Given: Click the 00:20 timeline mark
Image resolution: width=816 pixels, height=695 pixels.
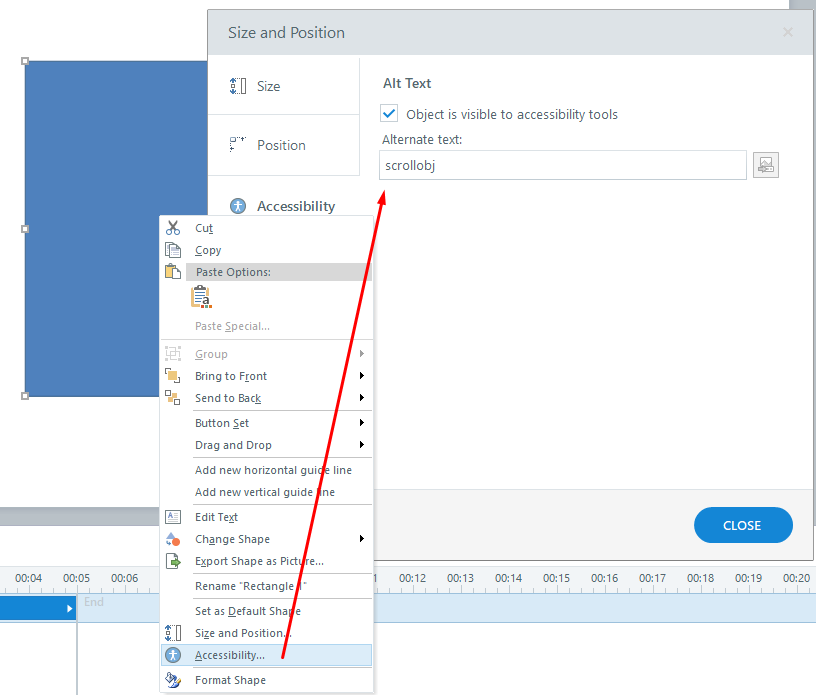Looking at the screenshot, I should [x=796, y=578].
